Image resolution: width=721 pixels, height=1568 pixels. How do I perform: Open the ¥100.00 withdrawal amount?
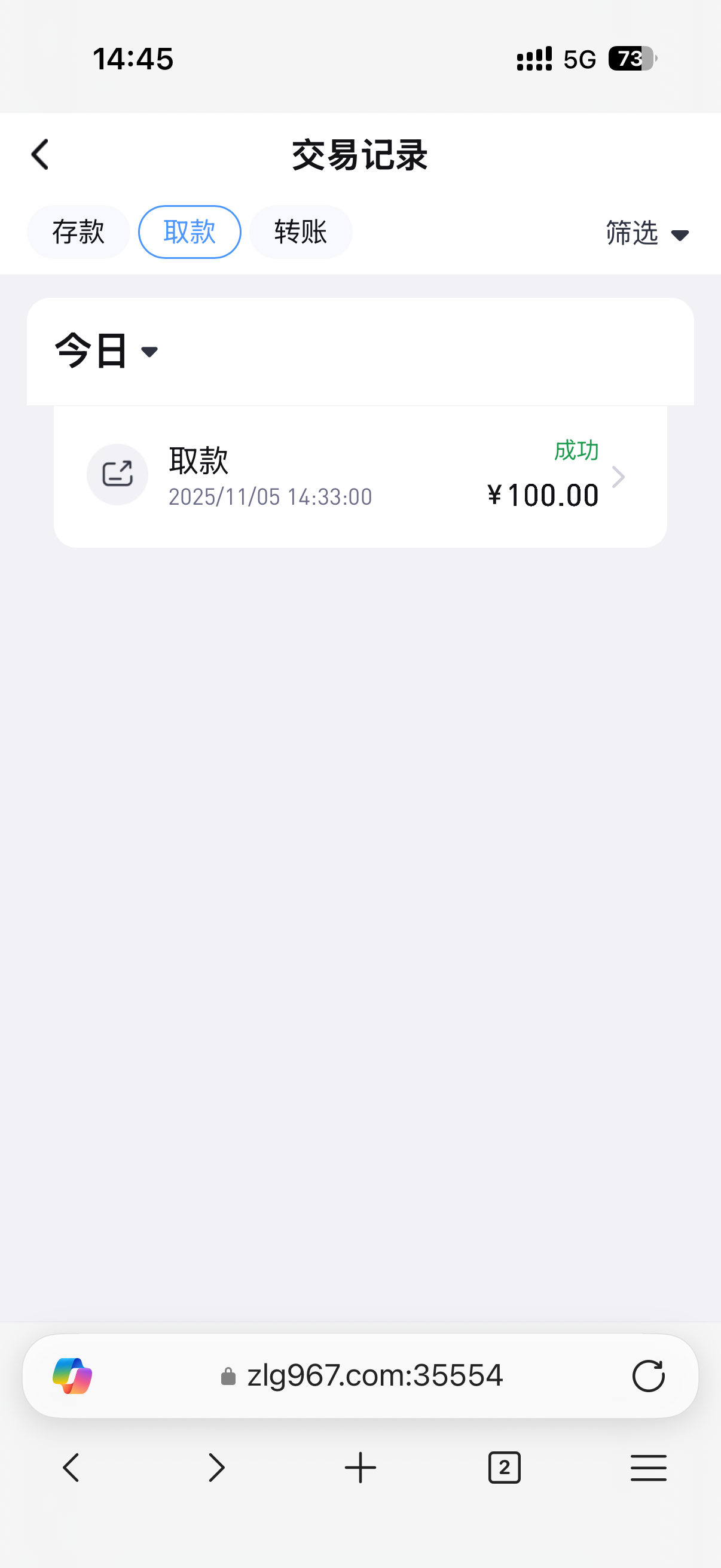[x=543, y=495]
